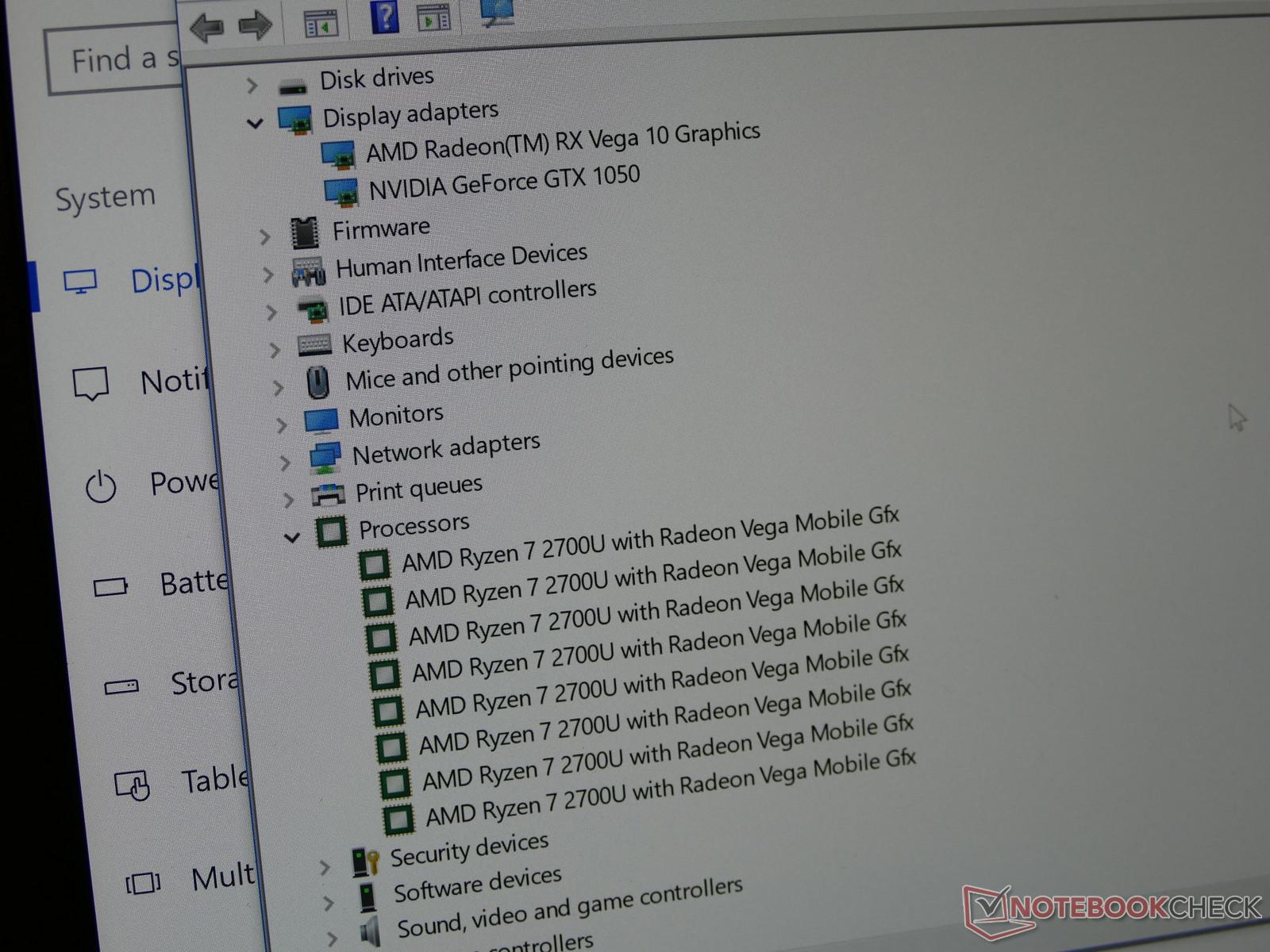Image resolution: width=1270 pixels, height=952 pixels.
Task: Open Storage in the Settings sidebar
Action: point(171,684)
